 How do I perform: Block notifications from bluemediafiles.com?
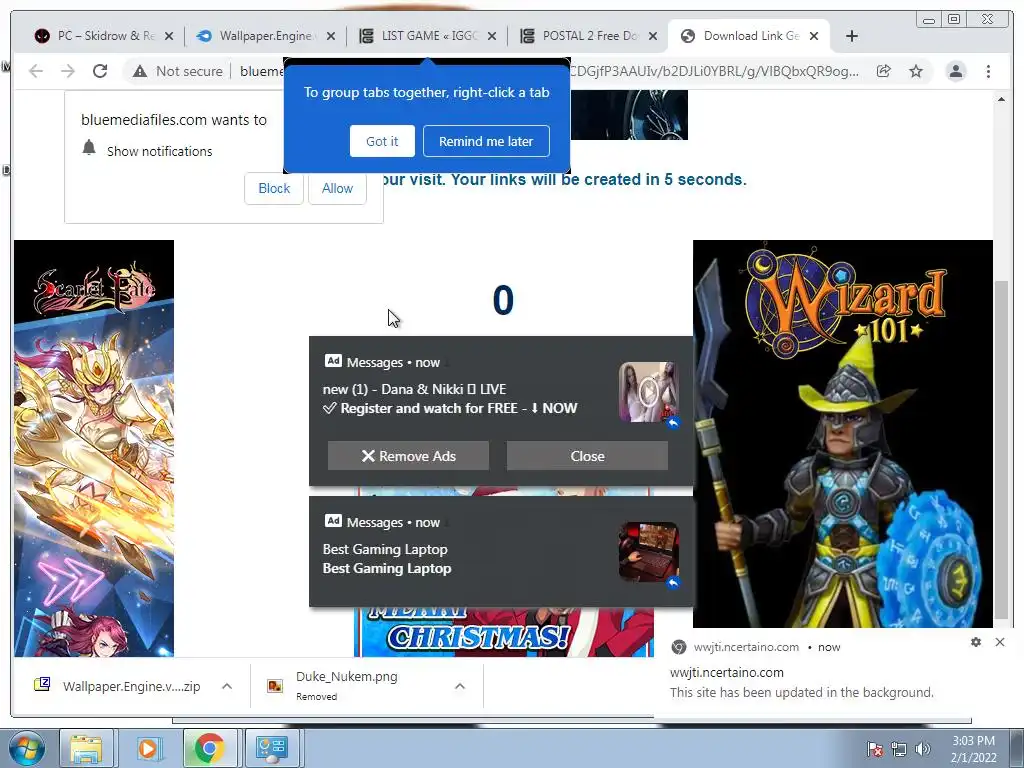point(274,188)
